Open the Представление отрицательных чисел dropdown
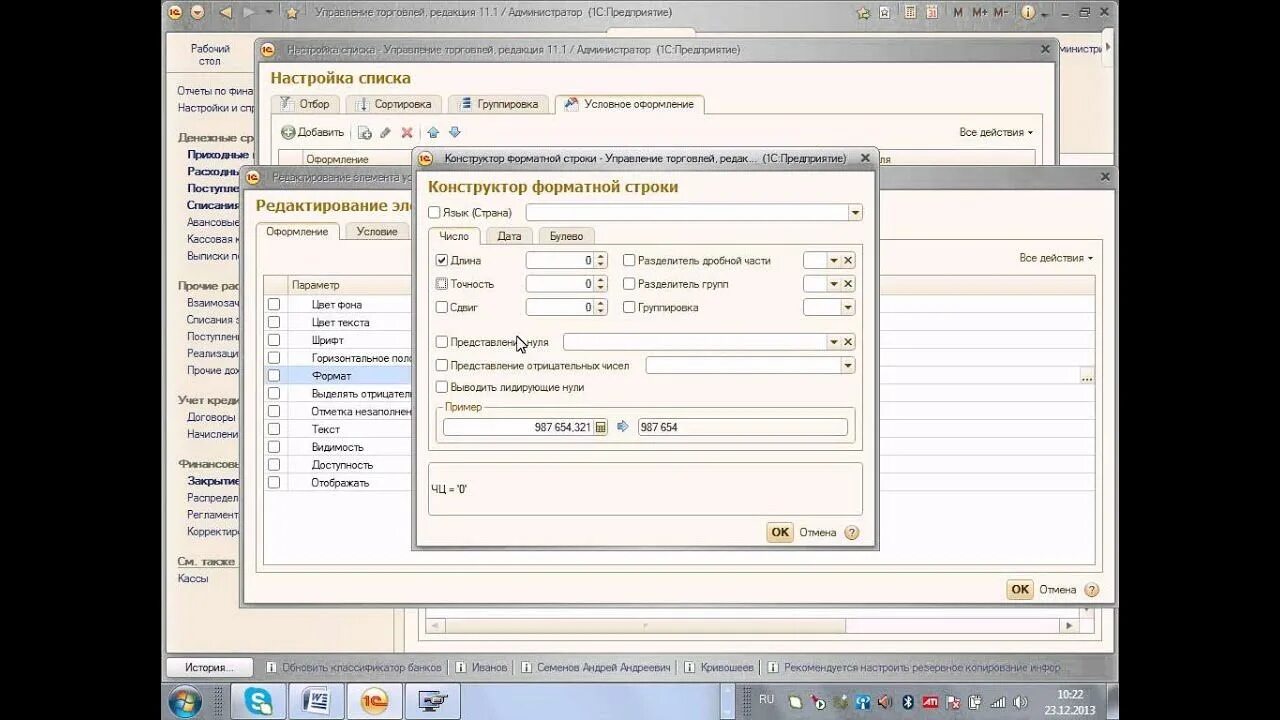Screen dimensions: 1280x720 pyautogui.click(x=848, y=365)
